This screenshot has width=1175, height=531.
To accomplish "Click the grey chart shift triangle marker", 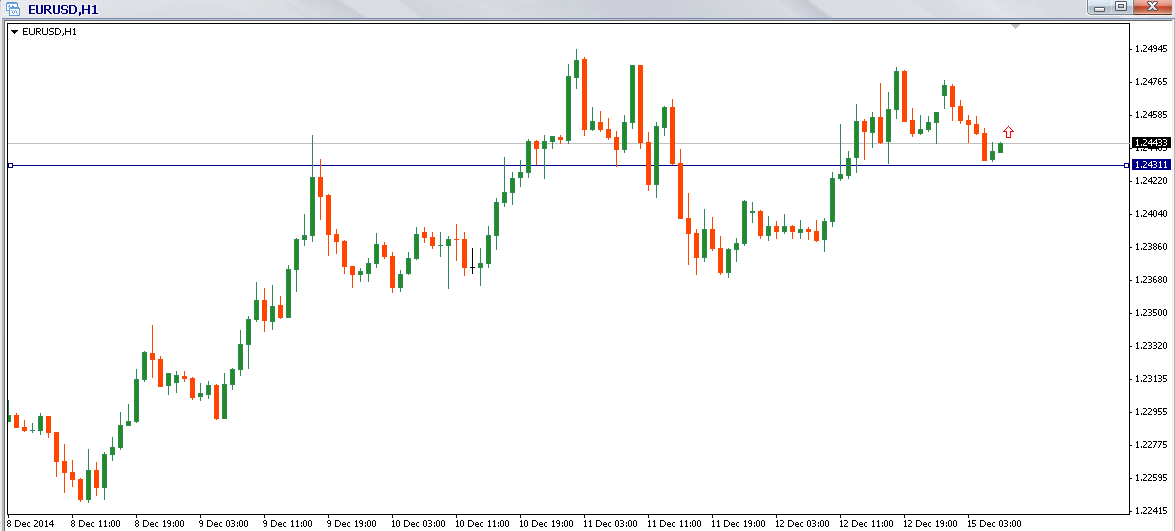I will pyautogui.click(x=1015, y=27).
